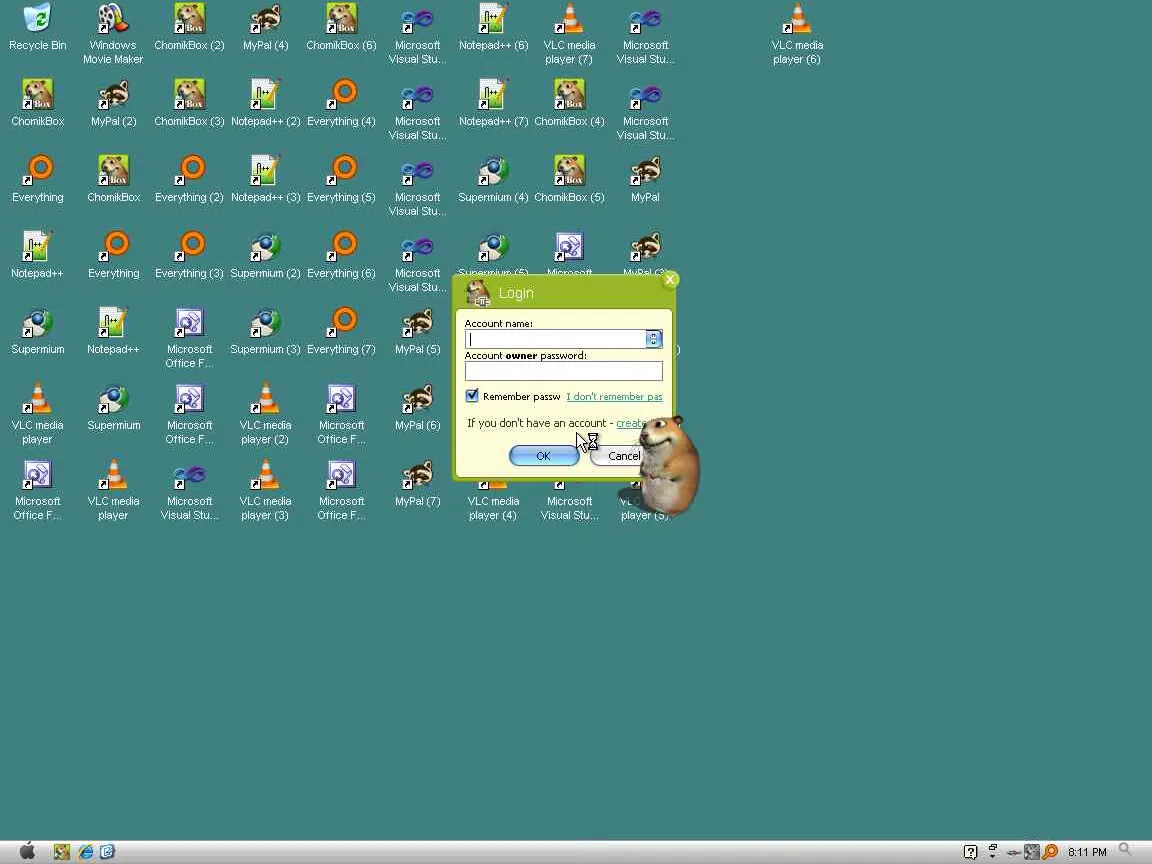The image size is (1152, 864).
Task: Click the Account name input field
Action: (555, 339)
